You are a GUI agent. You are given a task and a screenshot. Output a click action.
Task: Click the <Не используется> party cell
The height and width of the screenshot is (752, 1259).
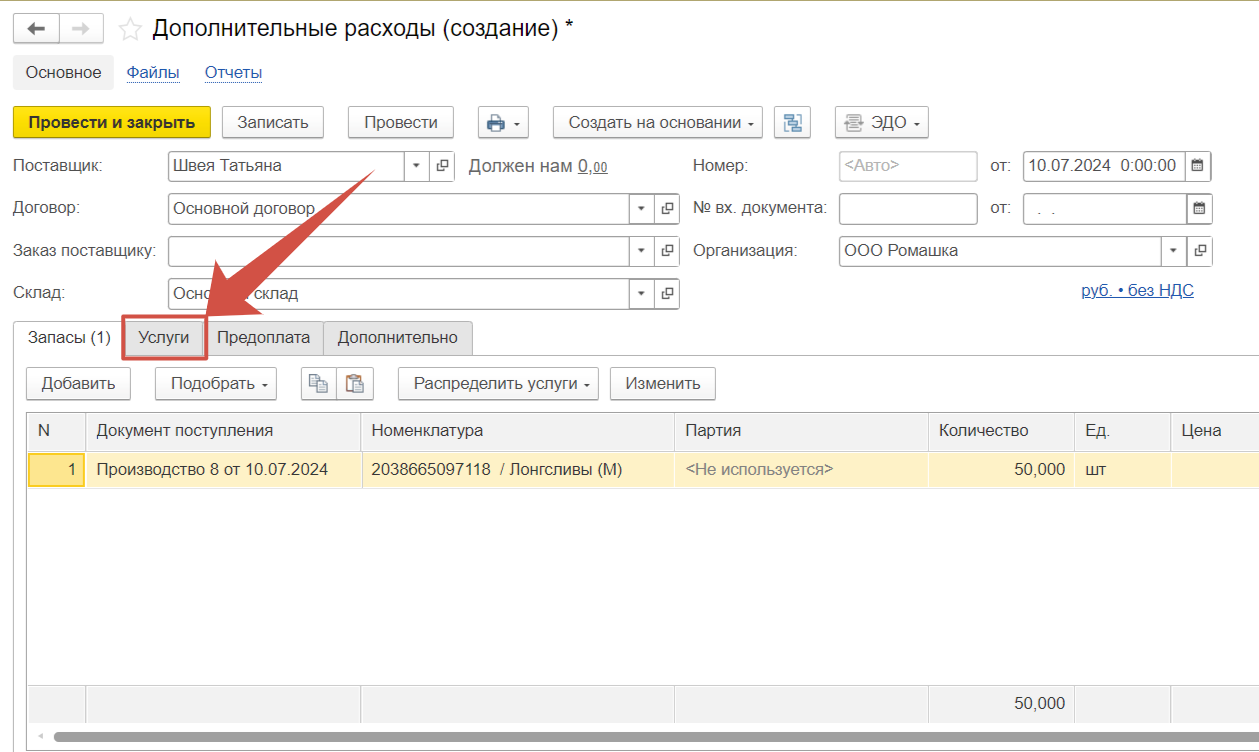click(x=801, y=470)
